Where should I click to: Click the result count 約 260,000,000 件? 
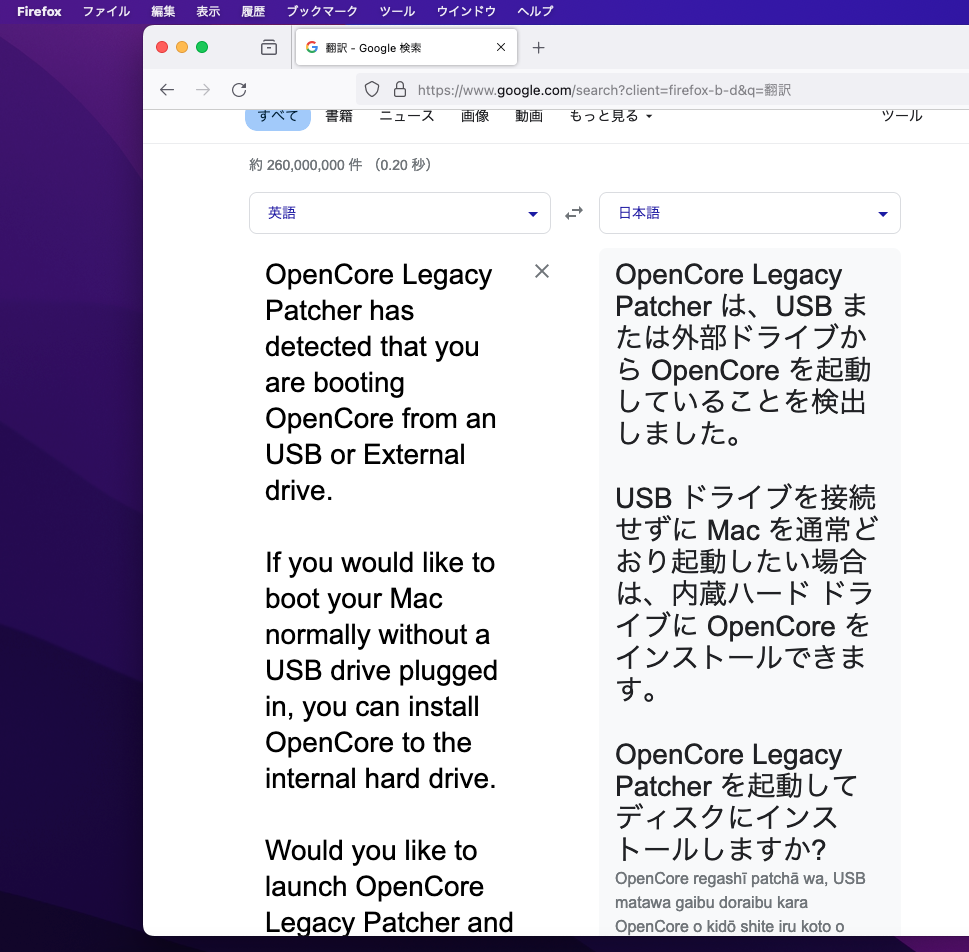[305, 165]
